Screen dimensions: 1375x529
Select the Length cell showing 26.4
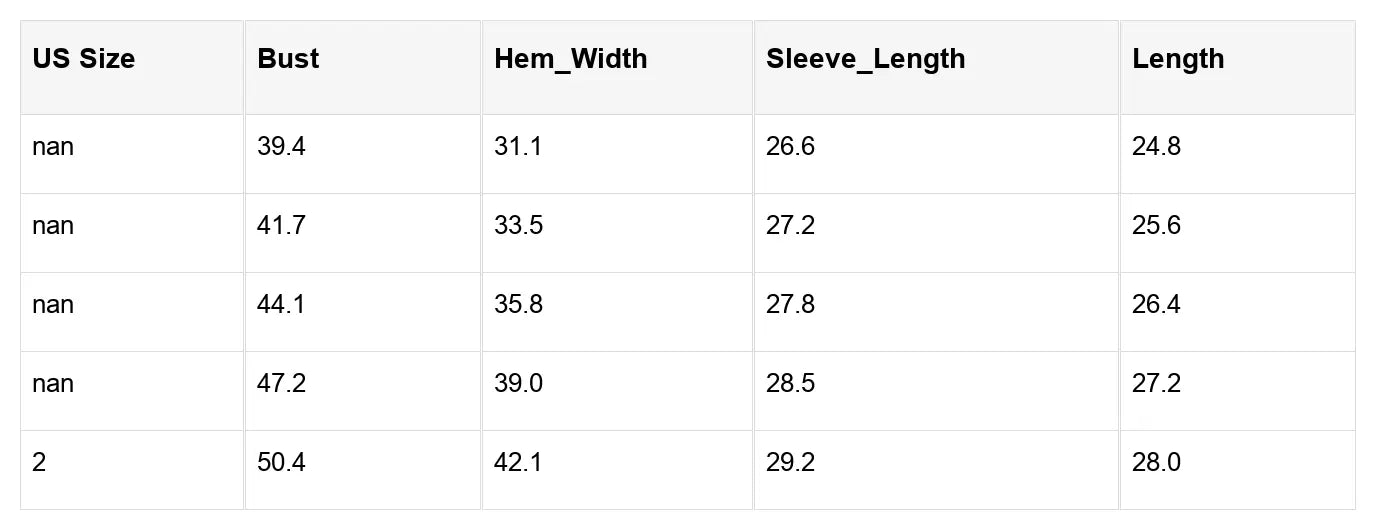pos(1156,305)
